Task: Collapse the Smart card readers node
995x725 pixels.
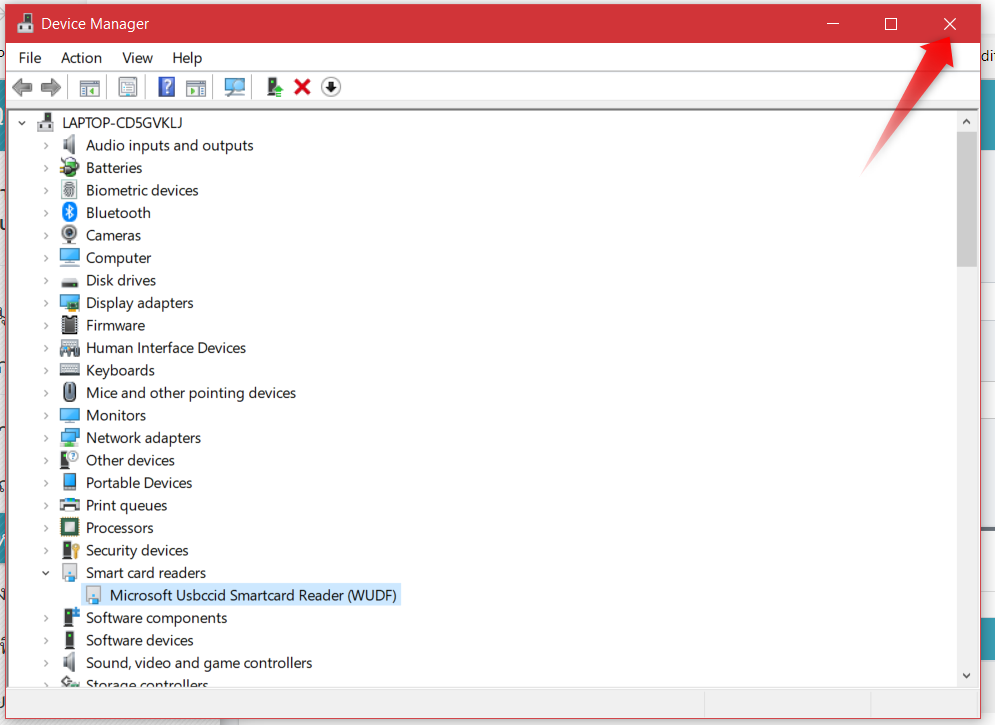Action: click(x=46, y=573)
